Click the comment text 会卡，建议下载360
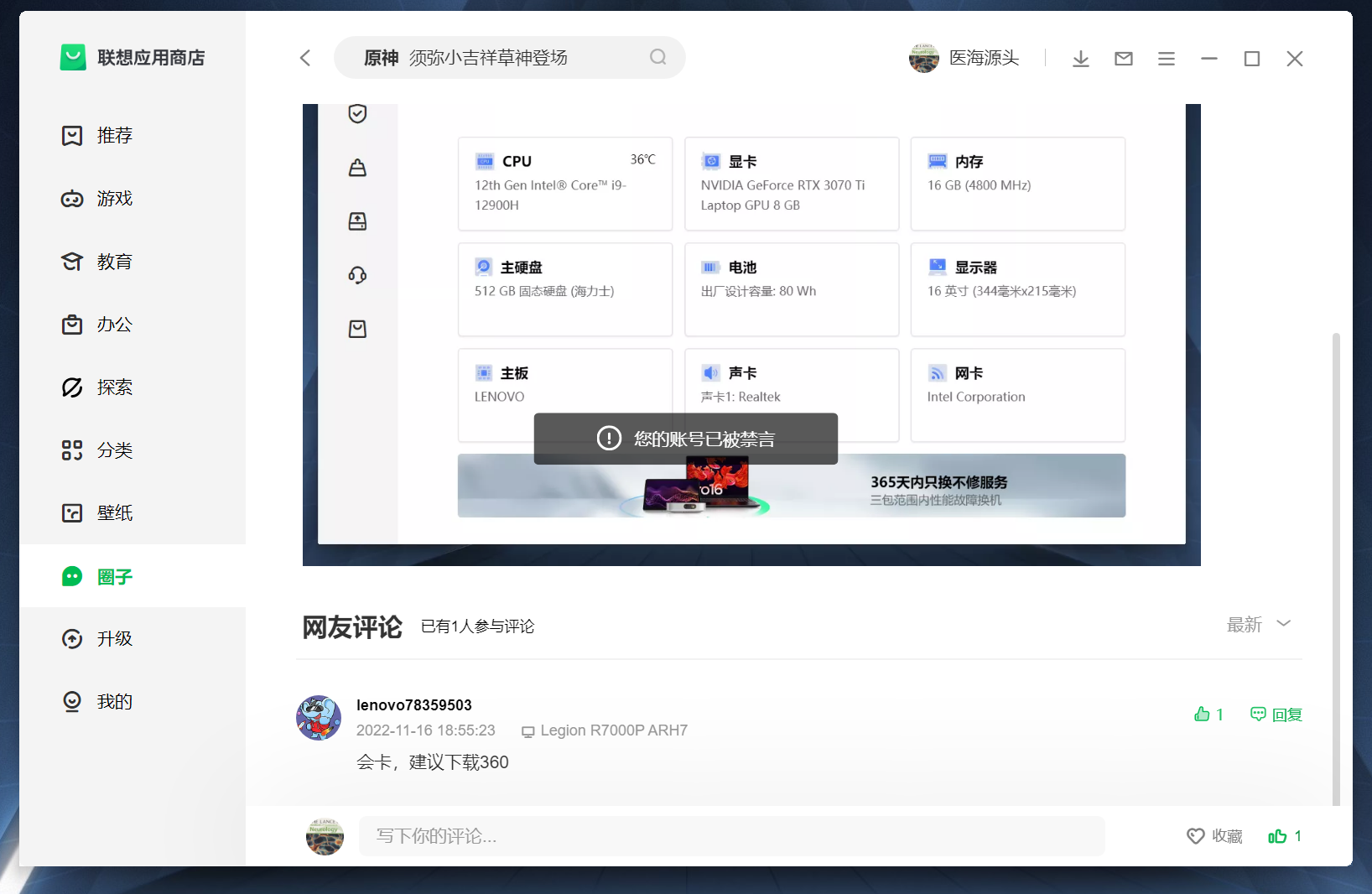 point(433,762)
